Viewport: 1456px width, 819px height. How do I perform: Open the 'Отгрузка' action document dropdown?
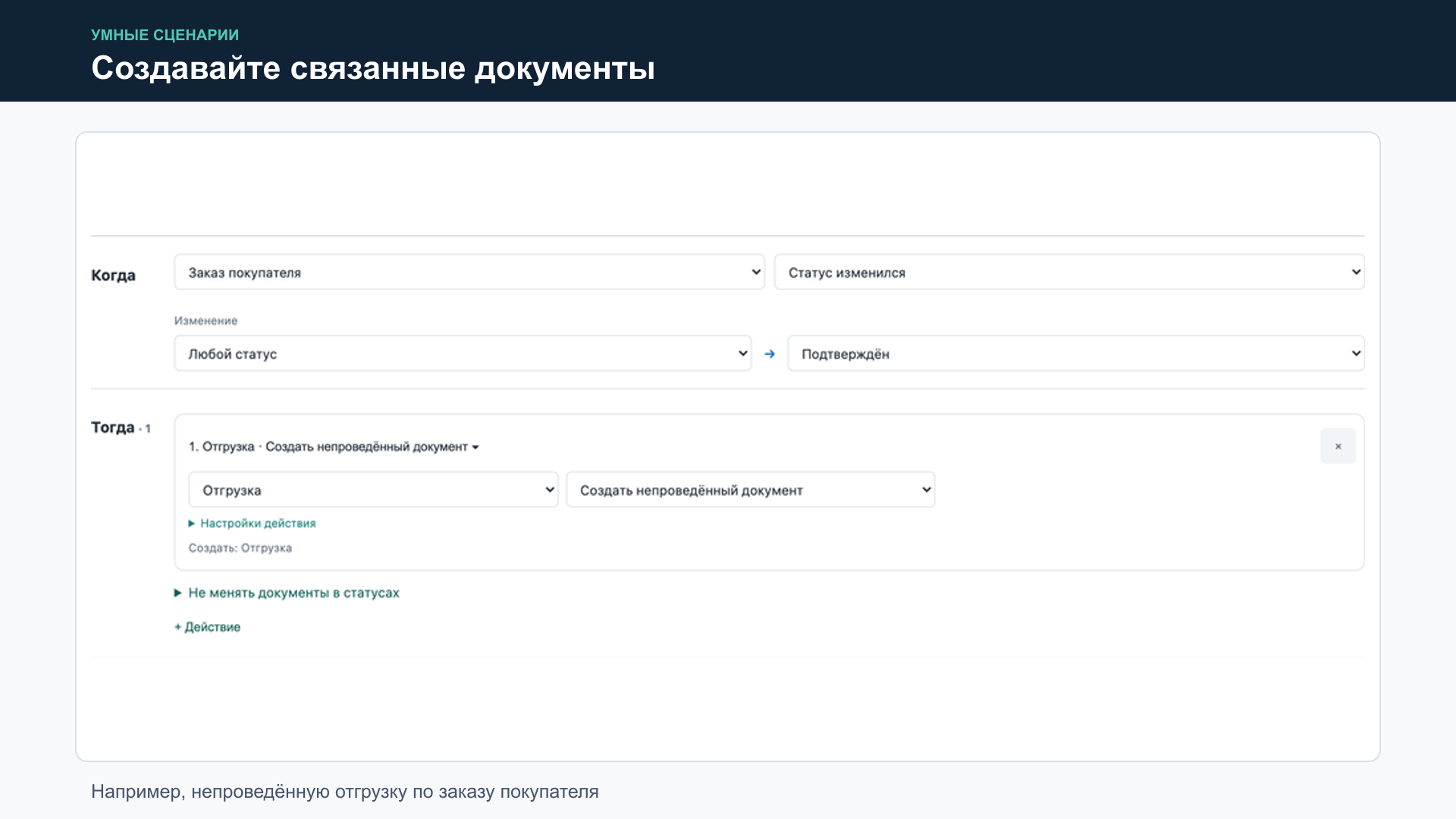click(373, 490)
